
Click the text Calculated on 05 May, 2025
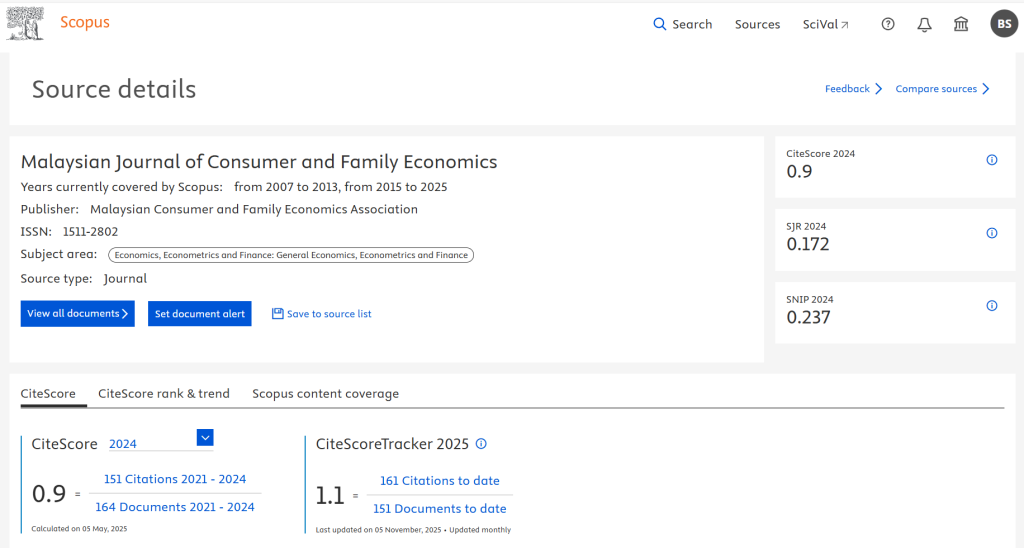pyautogui.click(x=79, y=529)
